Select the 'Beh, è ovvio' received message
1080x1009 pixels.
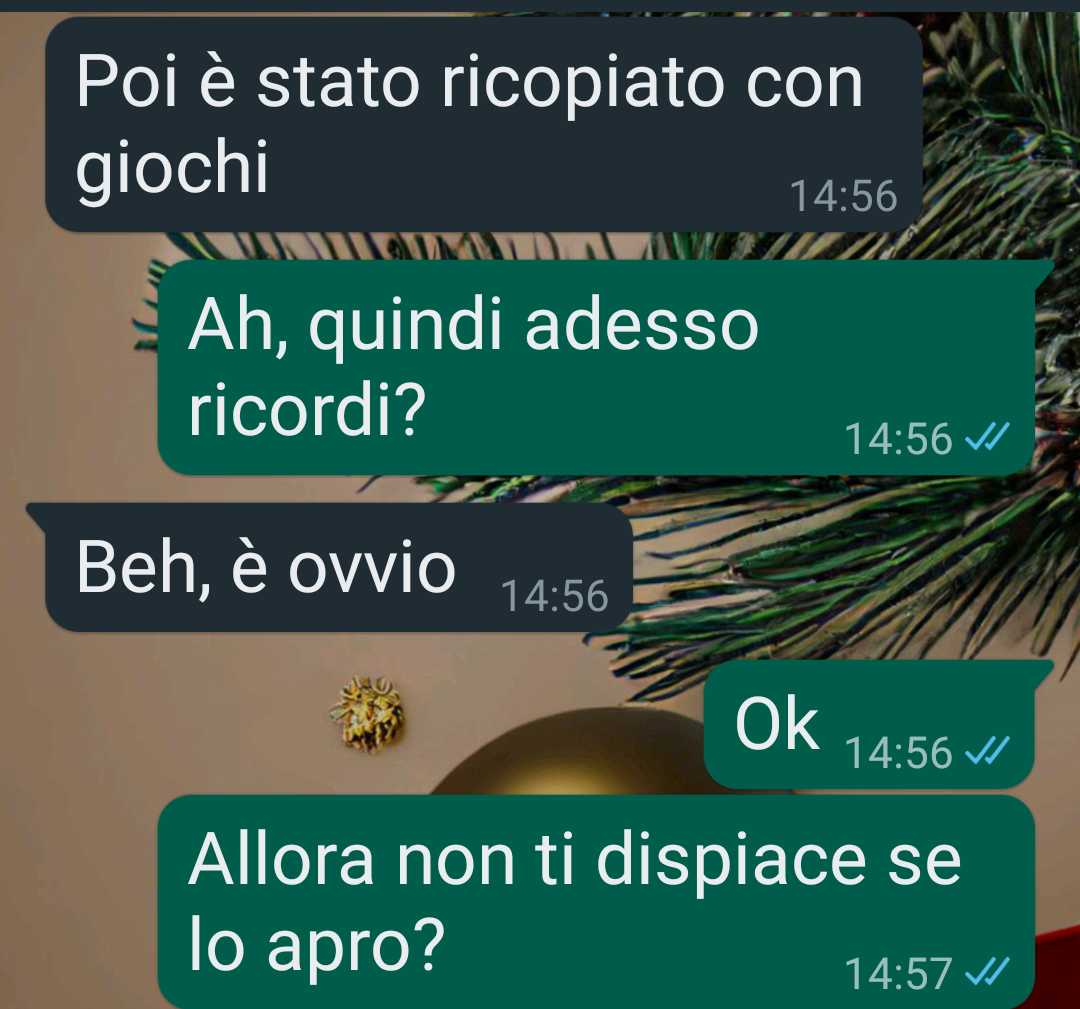pos(330,567)
